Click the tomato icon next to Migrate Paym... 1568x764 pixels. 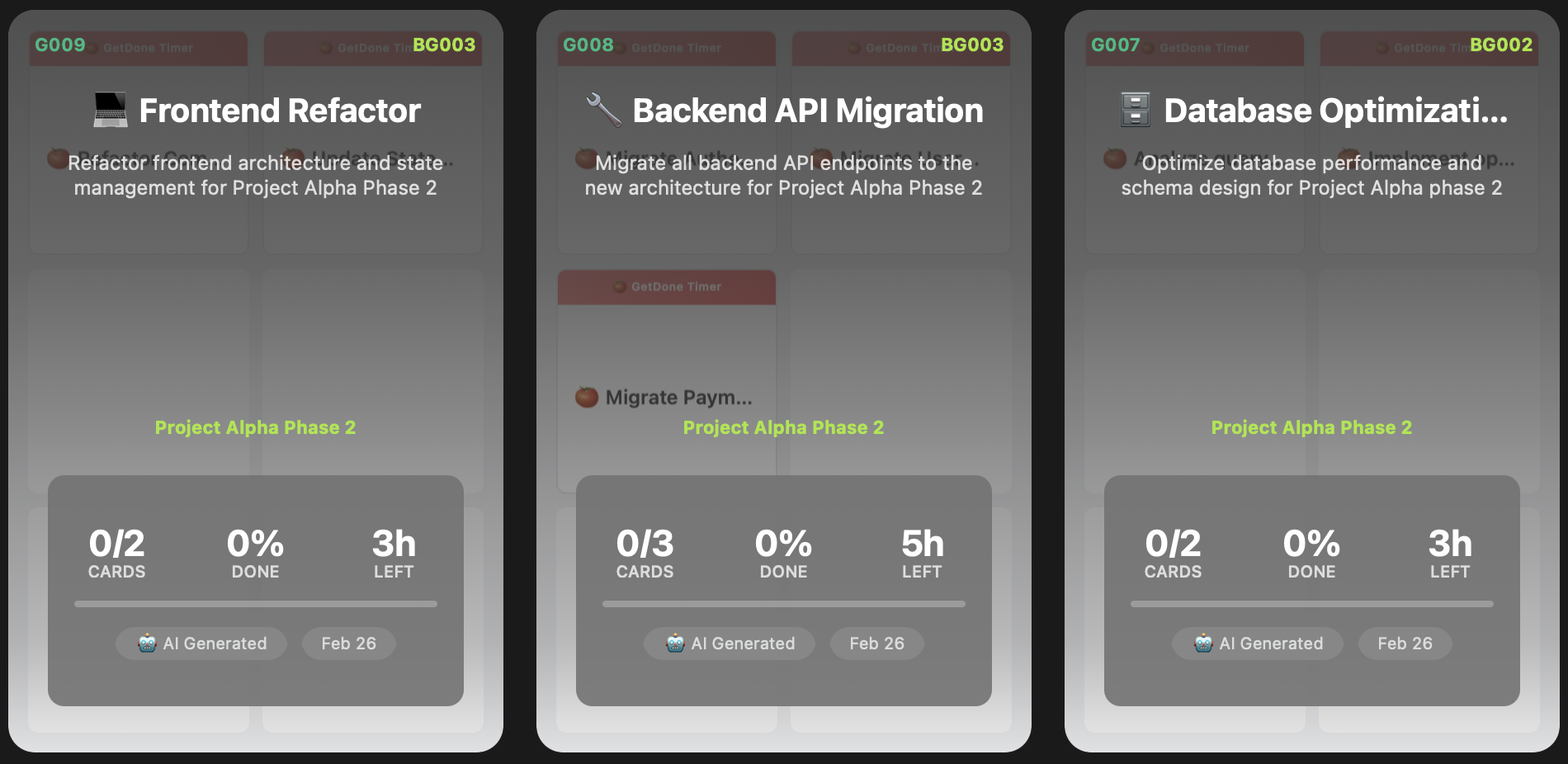[587, 397]
